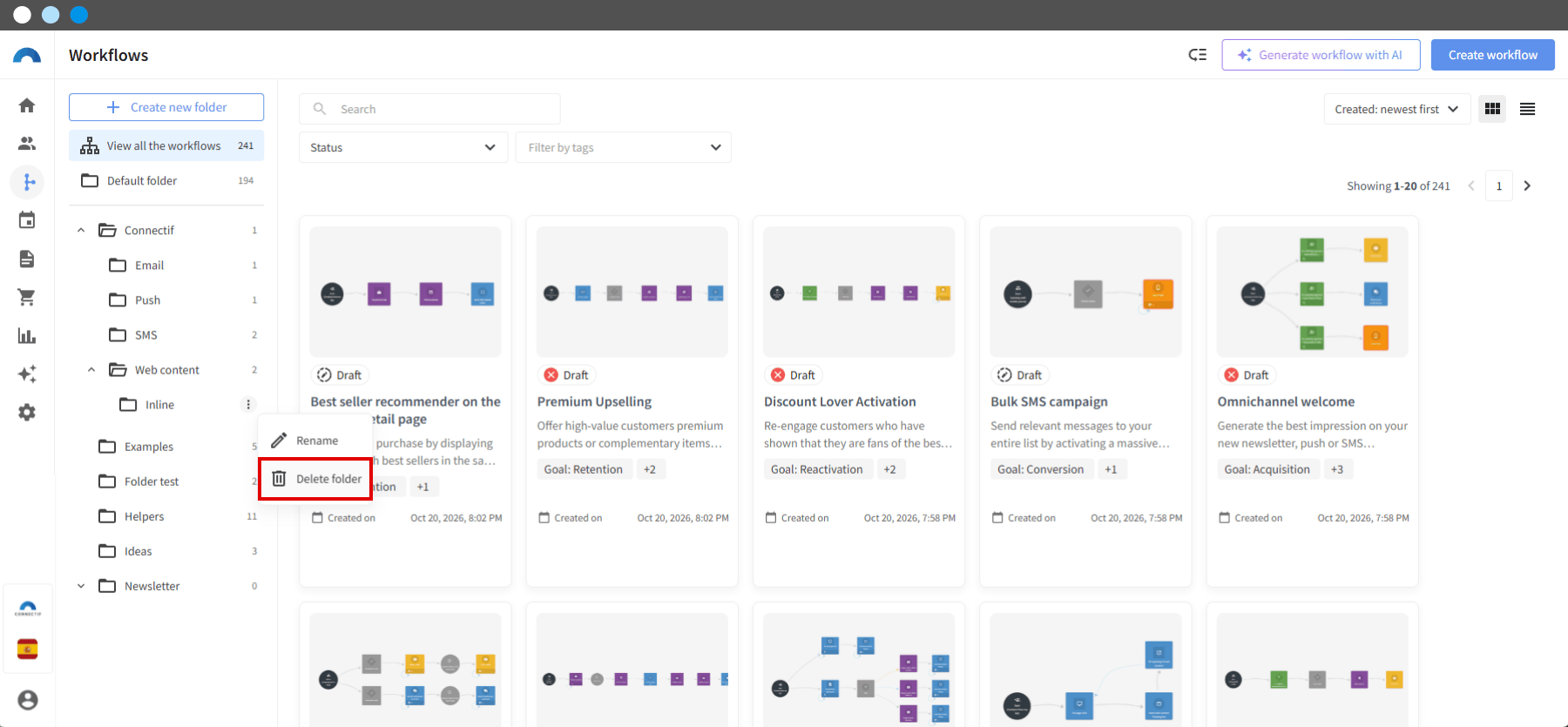Click the Draft status on Premium Upselling

click(566, 374)
